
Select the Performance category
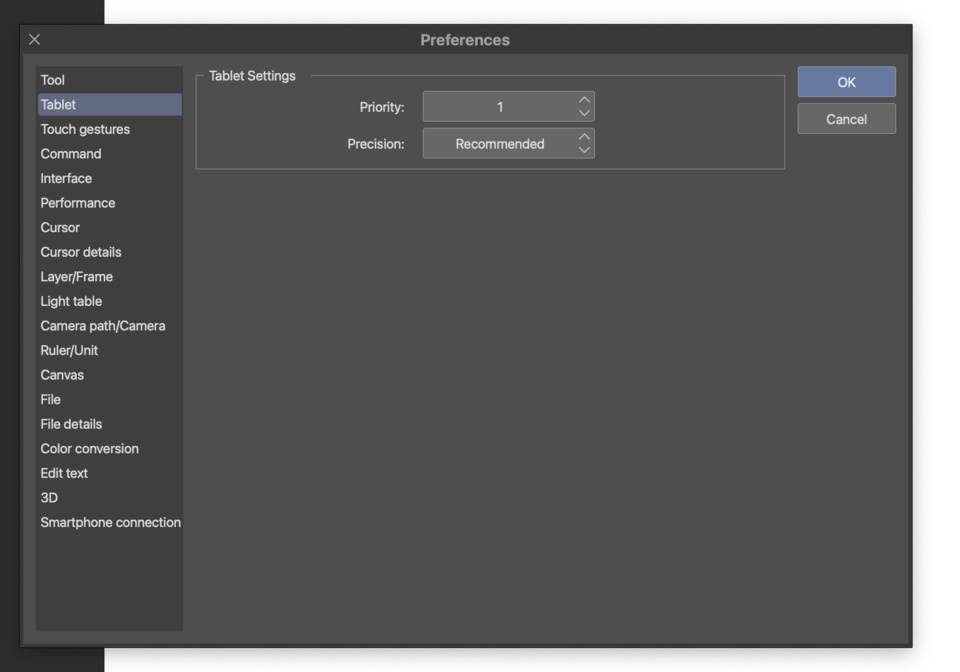[77, 202]
